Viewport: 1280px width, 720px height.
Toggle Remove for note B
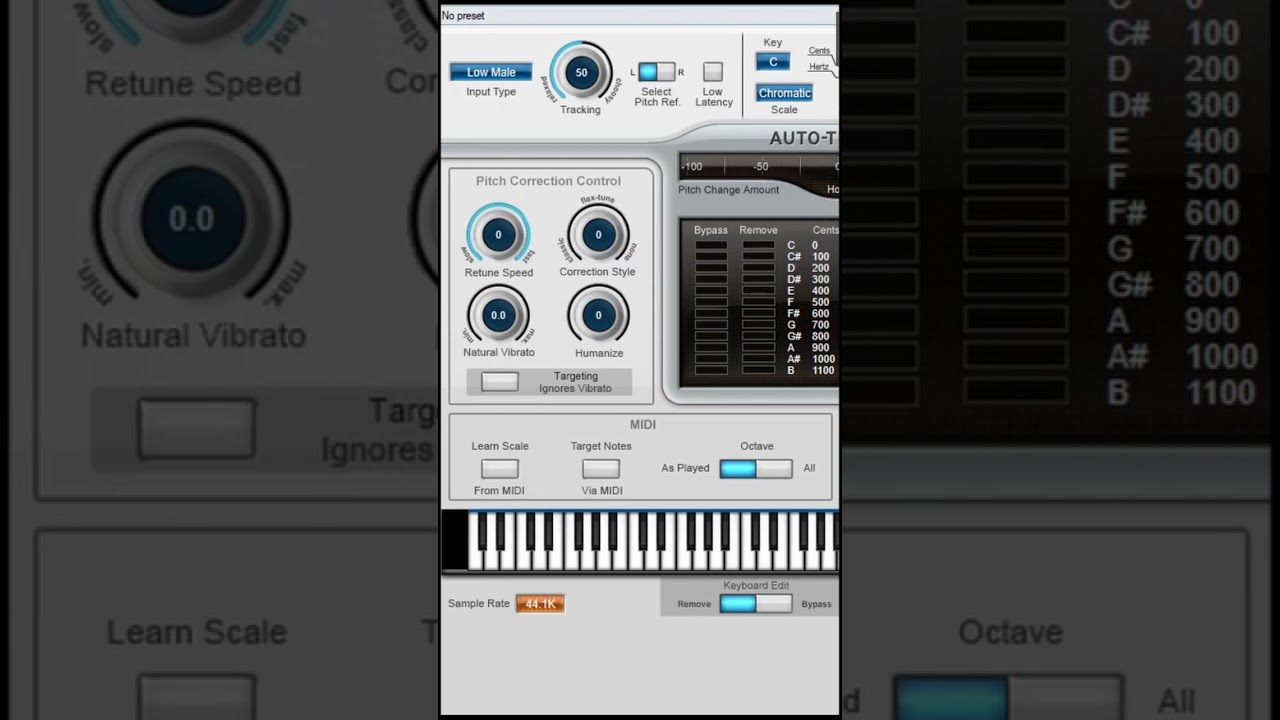click(758, 371)
